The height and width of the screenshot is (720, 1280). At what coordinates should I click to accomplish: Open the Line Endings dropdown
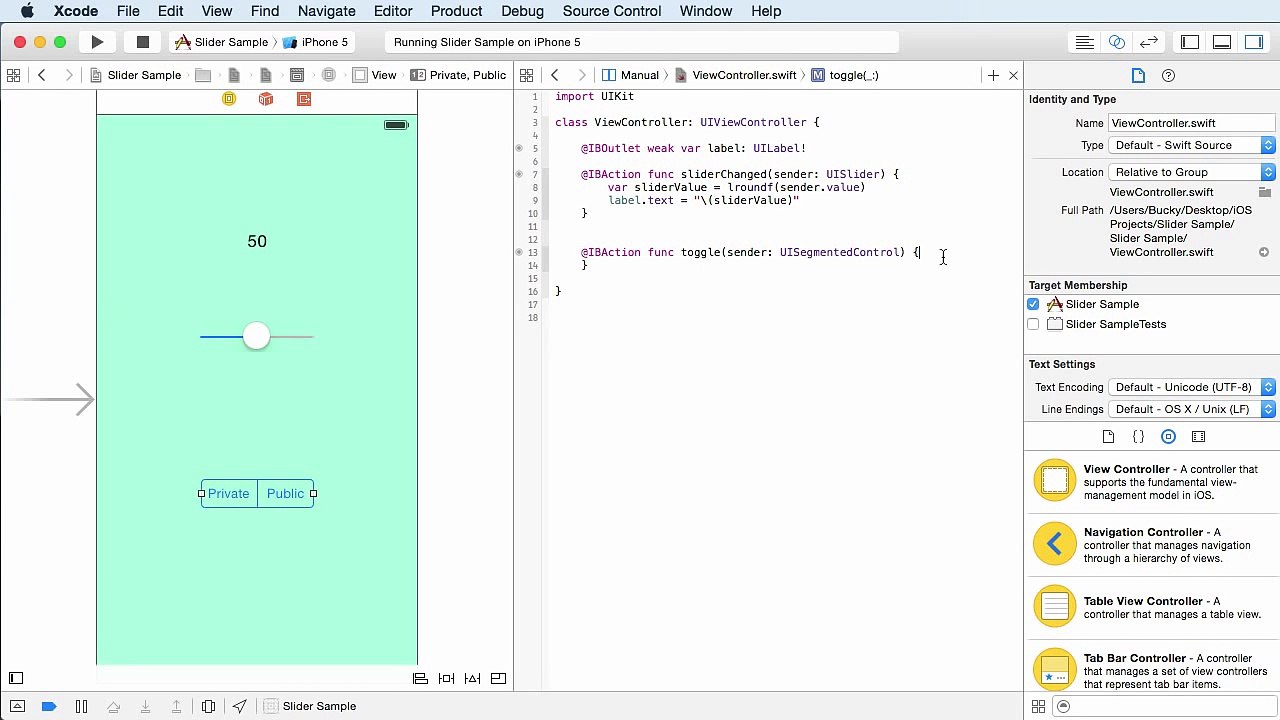[1192, 409]
